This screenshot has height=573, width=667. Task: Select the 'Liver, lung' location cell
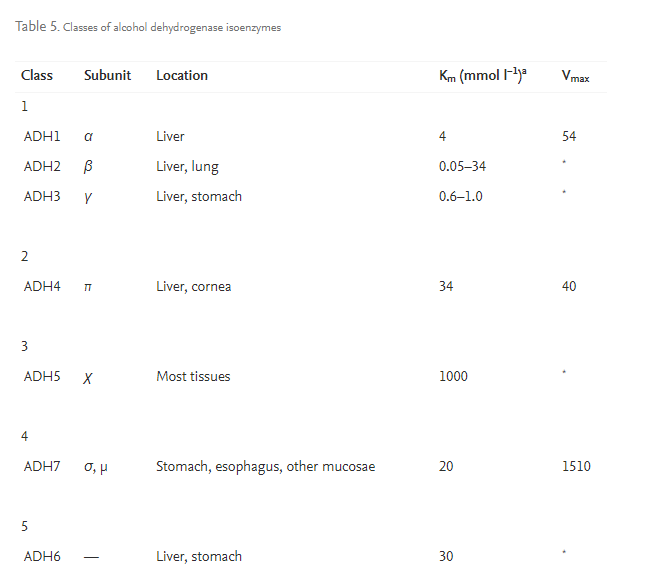point(187,166)
